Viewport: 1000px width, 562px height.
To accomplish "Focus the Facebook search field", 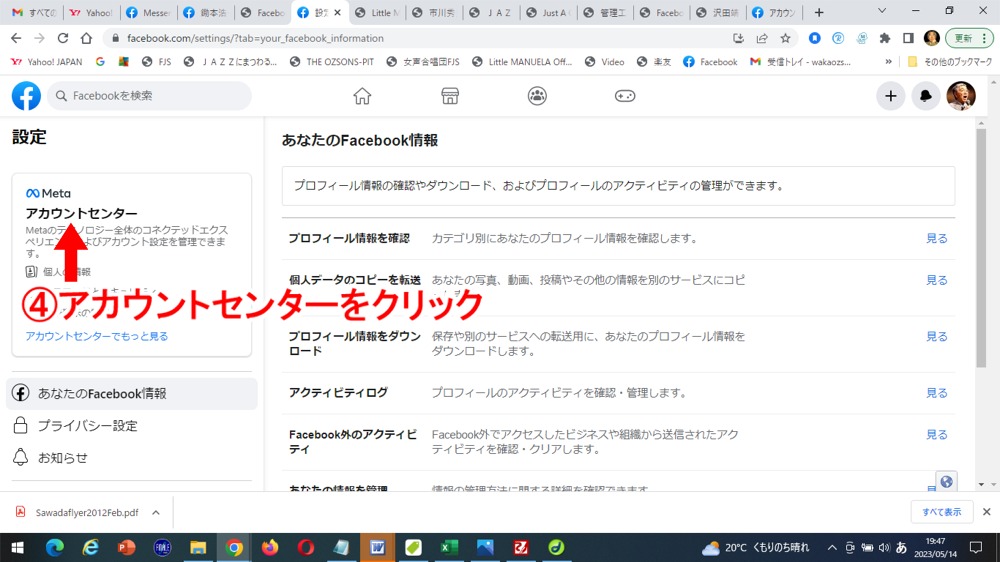I will click(x=150, y=96).
